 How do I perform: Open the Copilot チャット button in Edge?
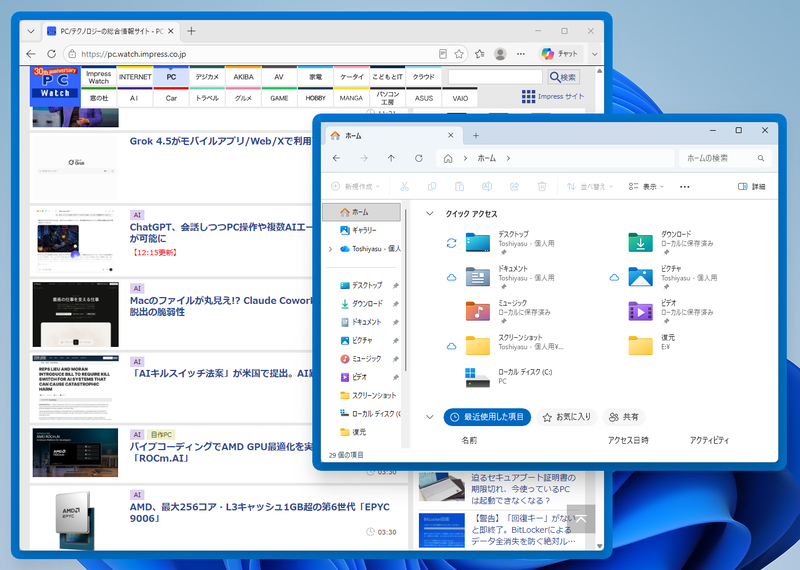tap(560, 54)
